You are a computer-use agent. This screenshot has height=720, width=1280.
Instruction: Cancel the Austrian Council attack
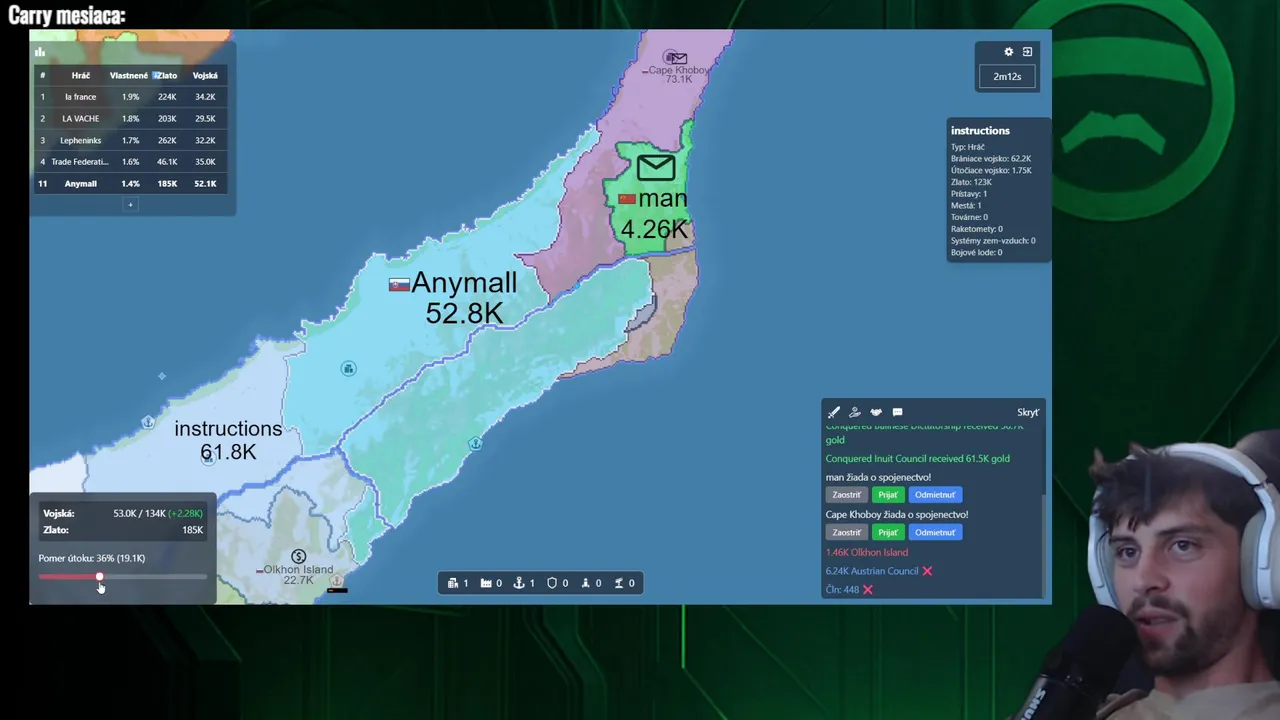[x=927, y=571]
